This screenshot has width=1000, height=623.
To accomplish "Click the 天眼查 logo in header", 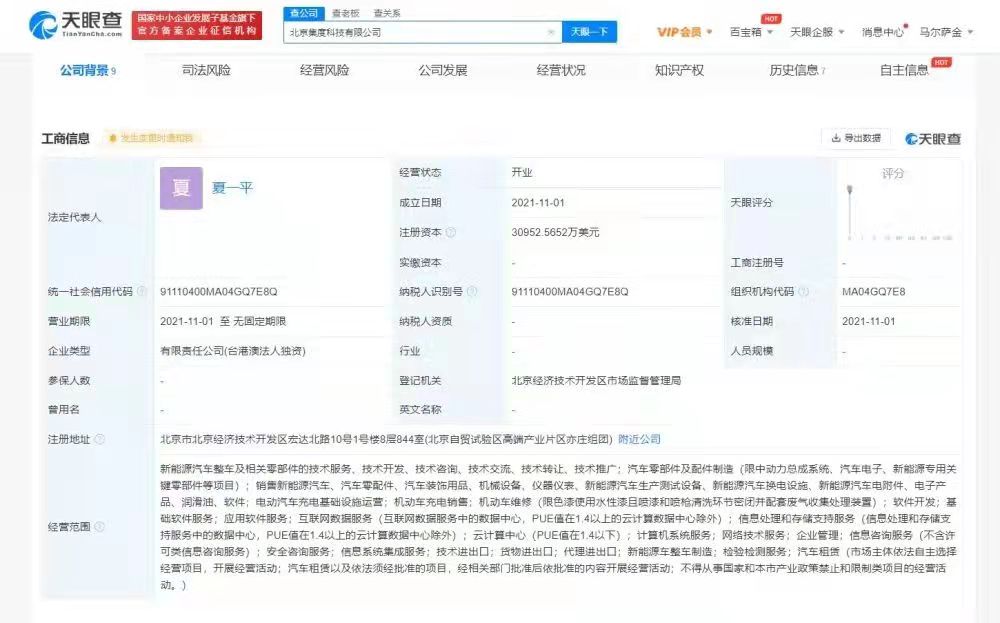I will [x=75, y=25].
